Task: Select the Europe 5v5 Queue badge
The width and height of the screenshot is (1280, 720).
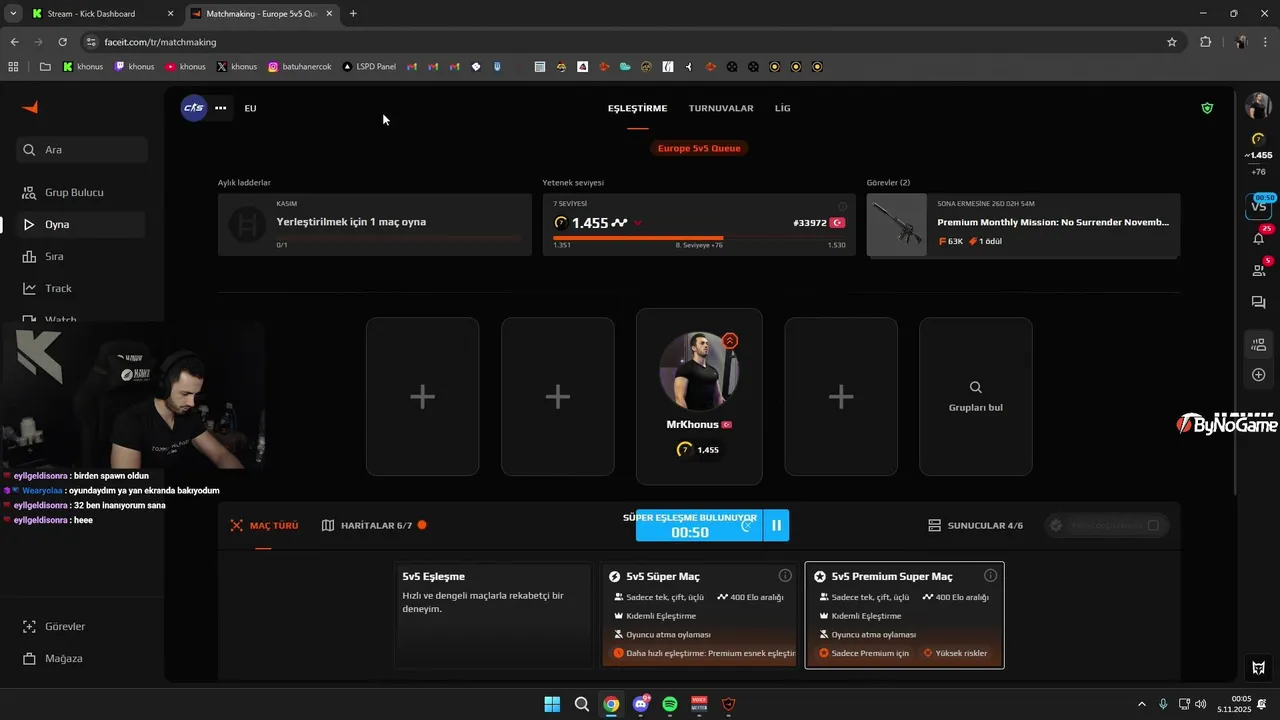Action: coord(699,148)
